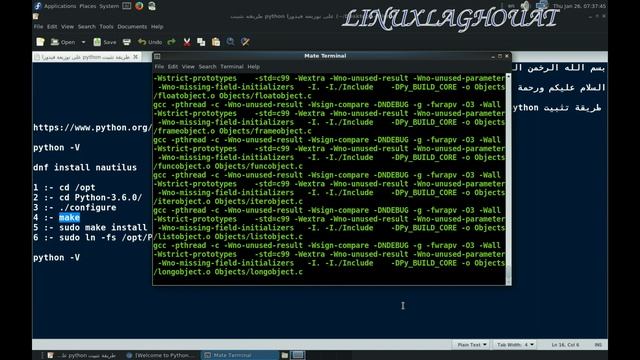Launch terminal from top panel icon
Image resolution: width=640 pixels, height=360 pixels.
[127, 6]
